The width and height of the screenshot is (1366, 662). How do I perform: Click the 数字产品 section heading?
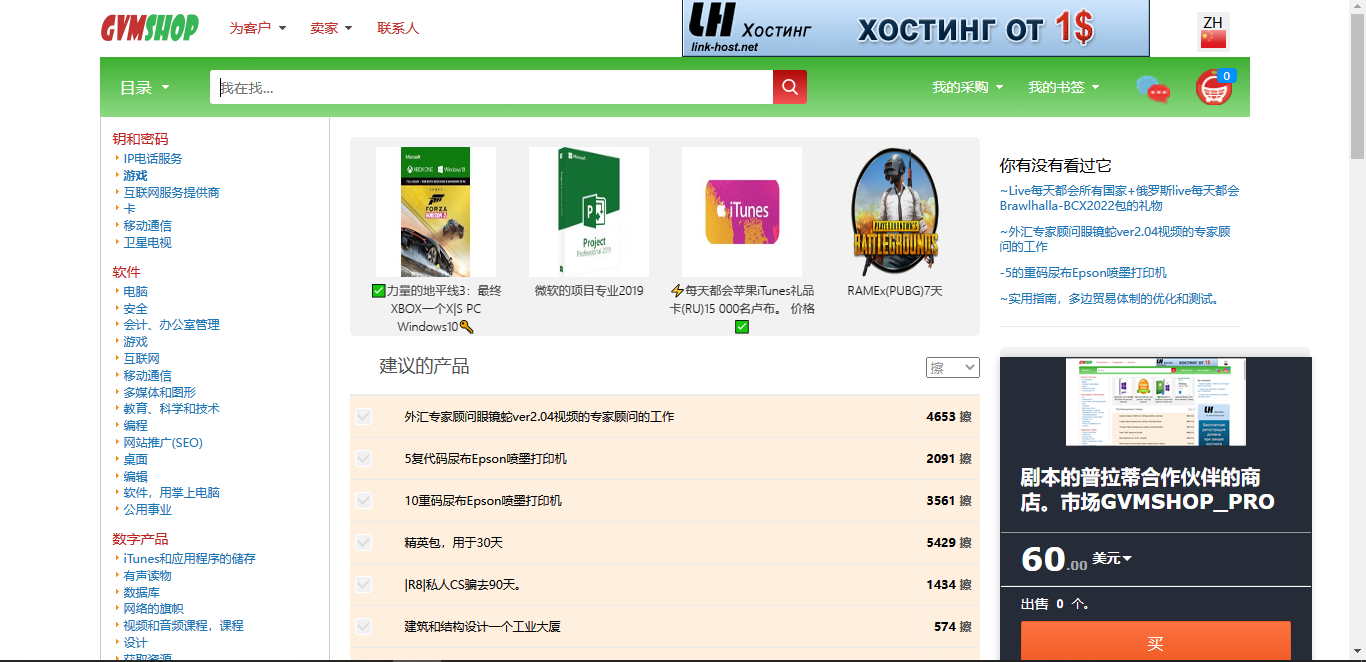point(140,539)
